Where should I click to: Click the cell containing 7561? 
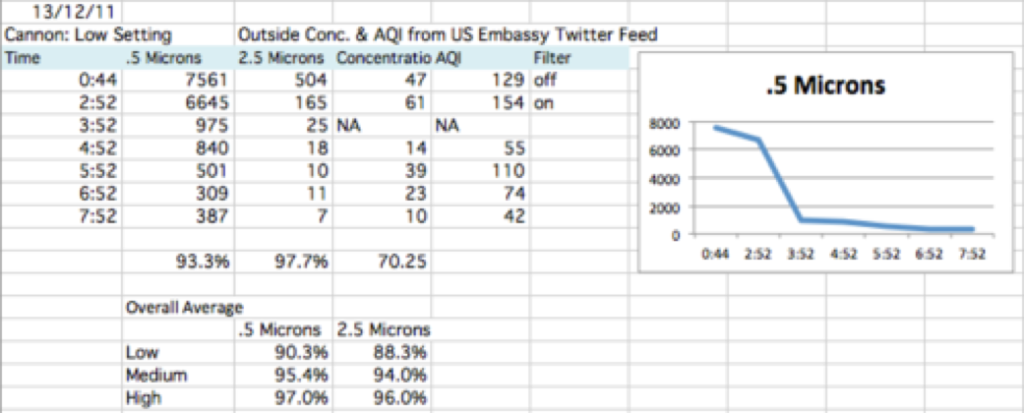[178, 80]
